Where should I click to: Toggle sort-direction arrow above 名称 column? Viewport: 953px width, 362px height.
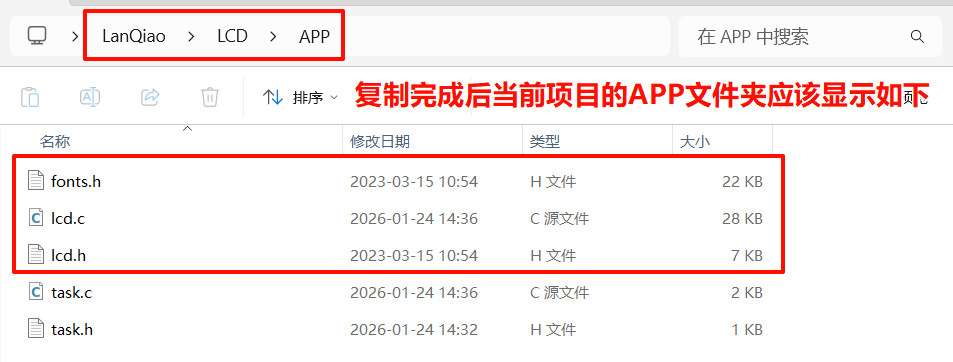click(x=188, y=128)
